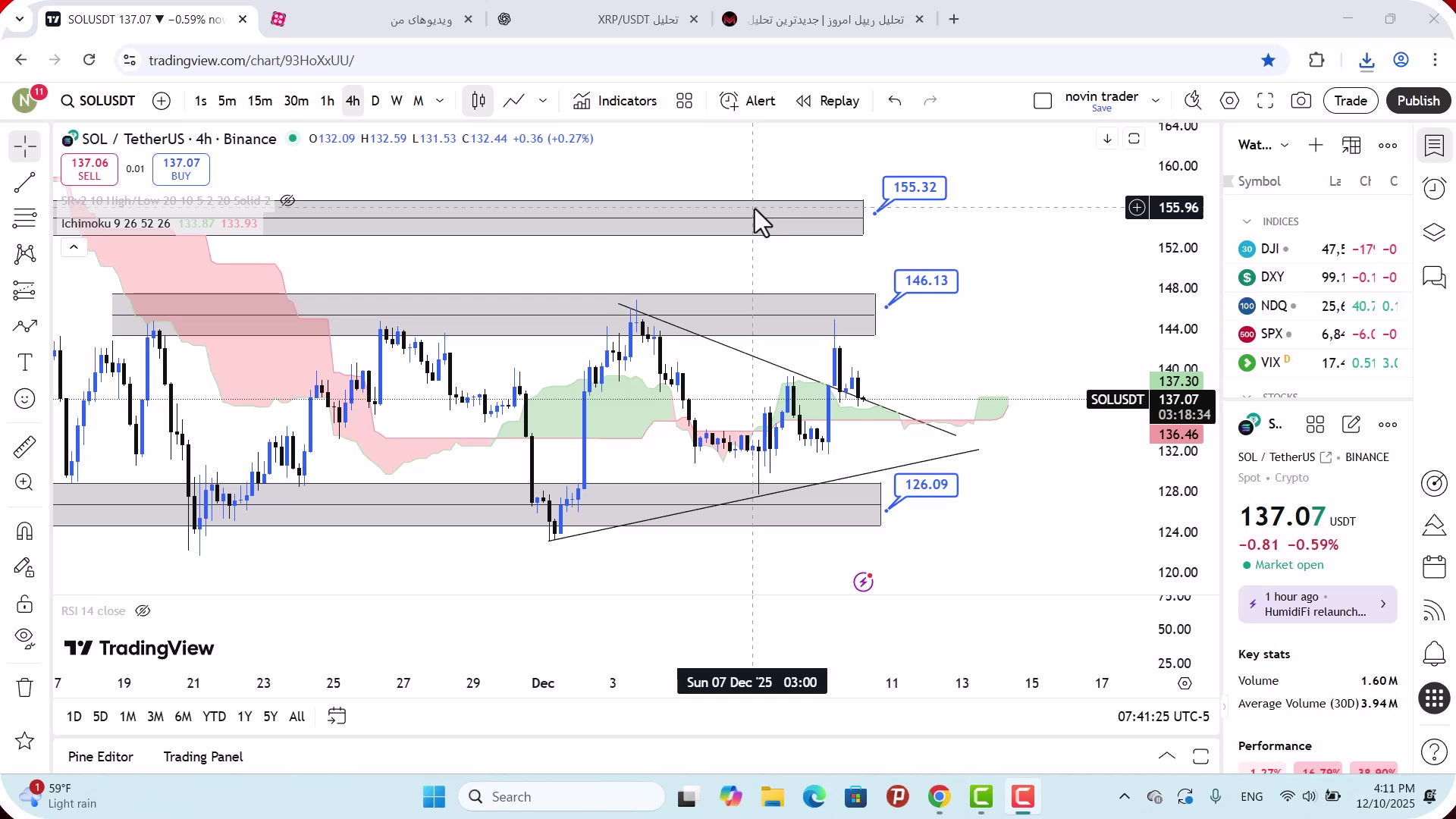Start bar Replay mode
The width and height of the screenshot is (1456, 819).
827,101
